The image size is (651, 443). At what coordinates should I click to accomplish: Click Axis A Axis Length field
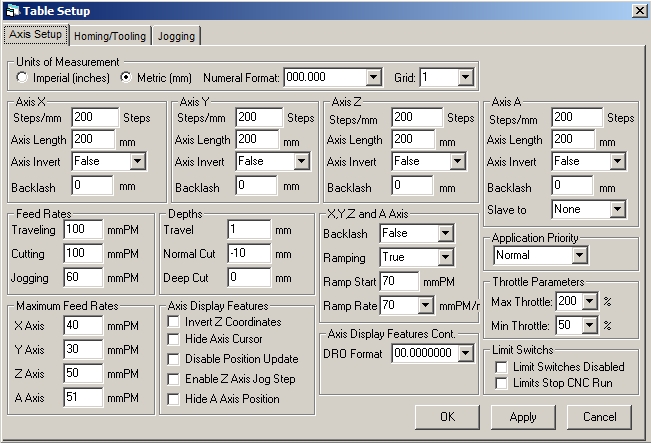[x=573, y=139]
